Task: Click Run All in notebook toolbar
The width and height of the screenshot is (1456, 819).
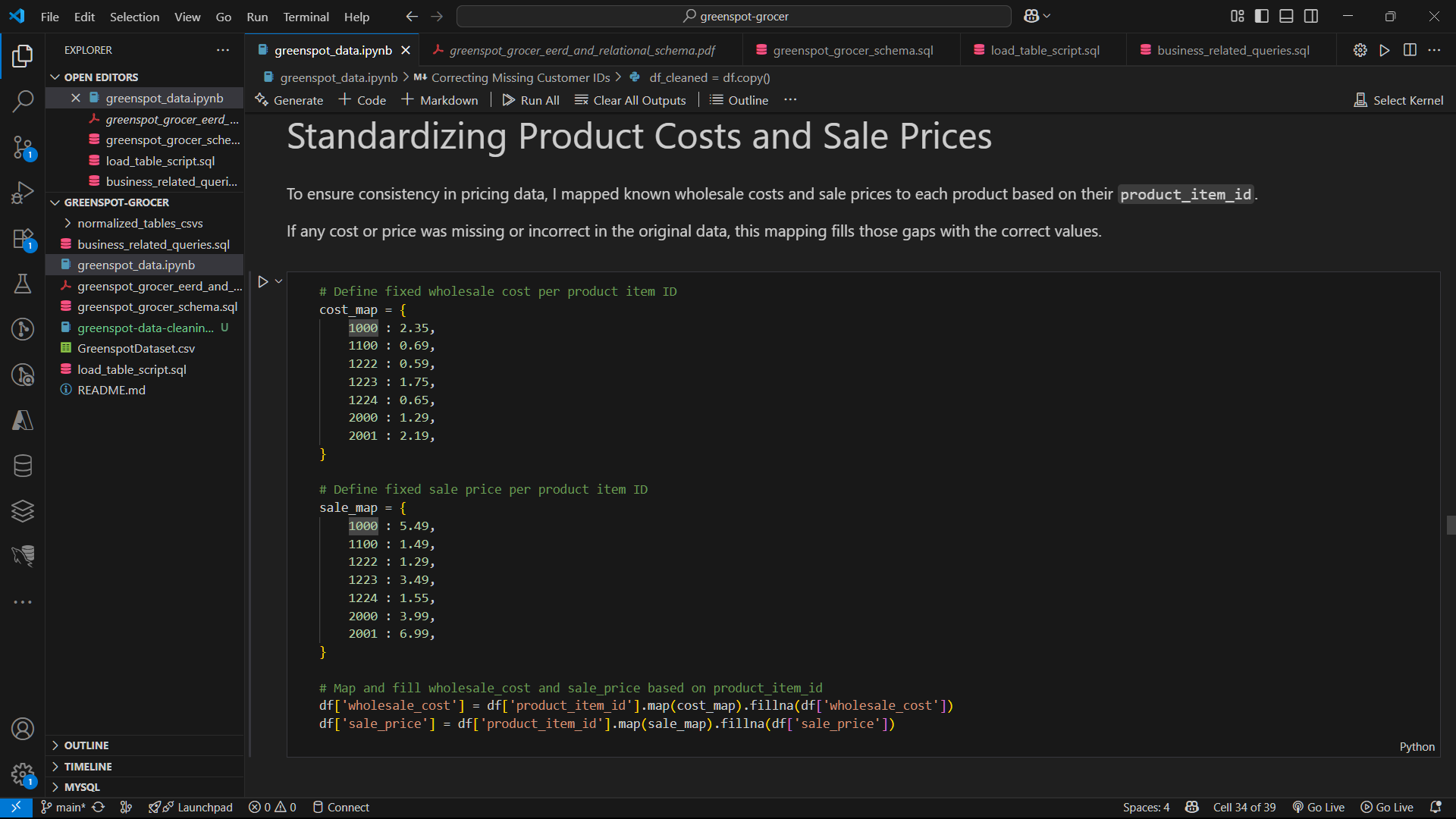Action: click(531, 100)
